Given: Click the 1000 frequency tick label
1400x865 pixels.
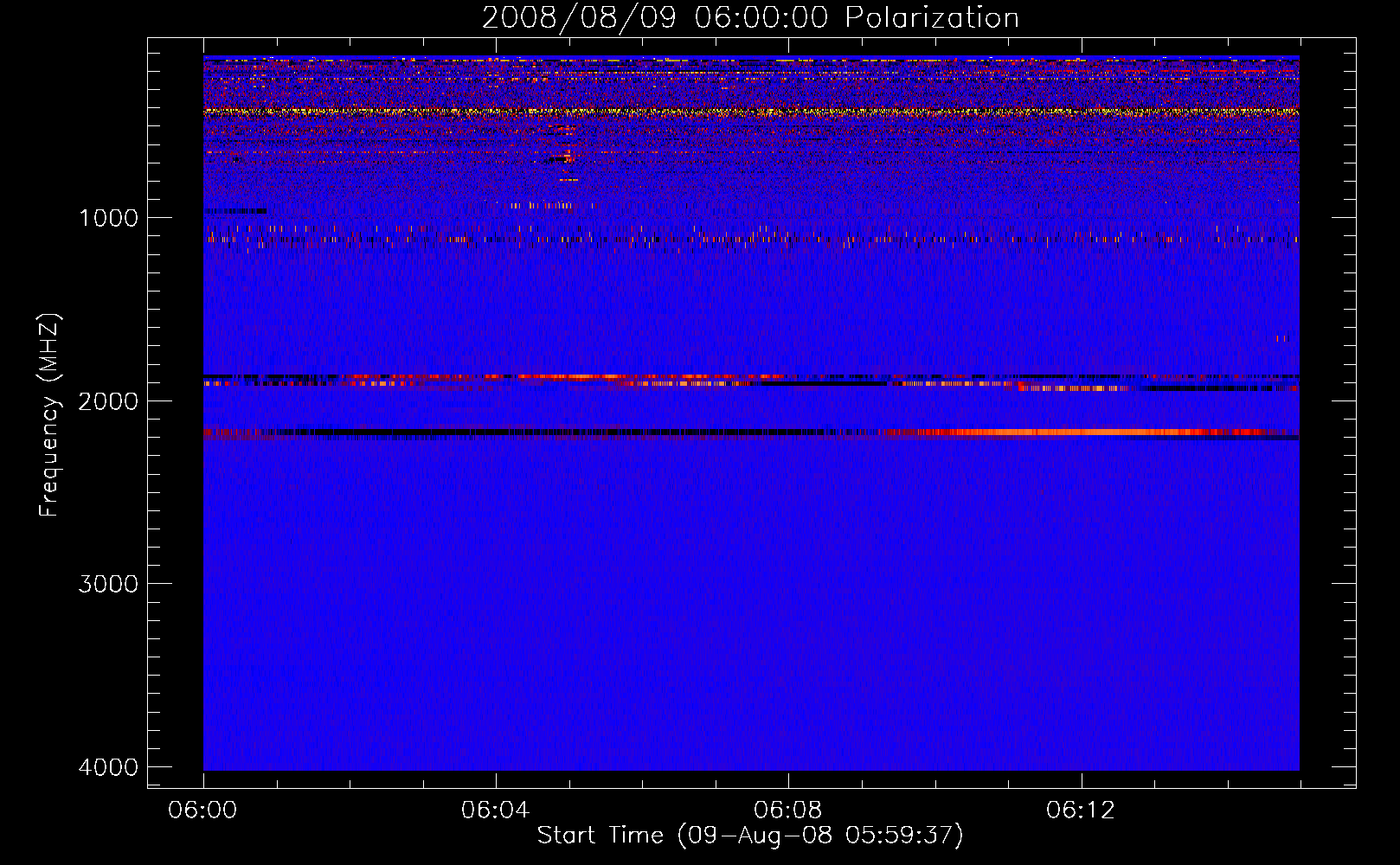Looking at the screenshot, I should click(108, 218).
